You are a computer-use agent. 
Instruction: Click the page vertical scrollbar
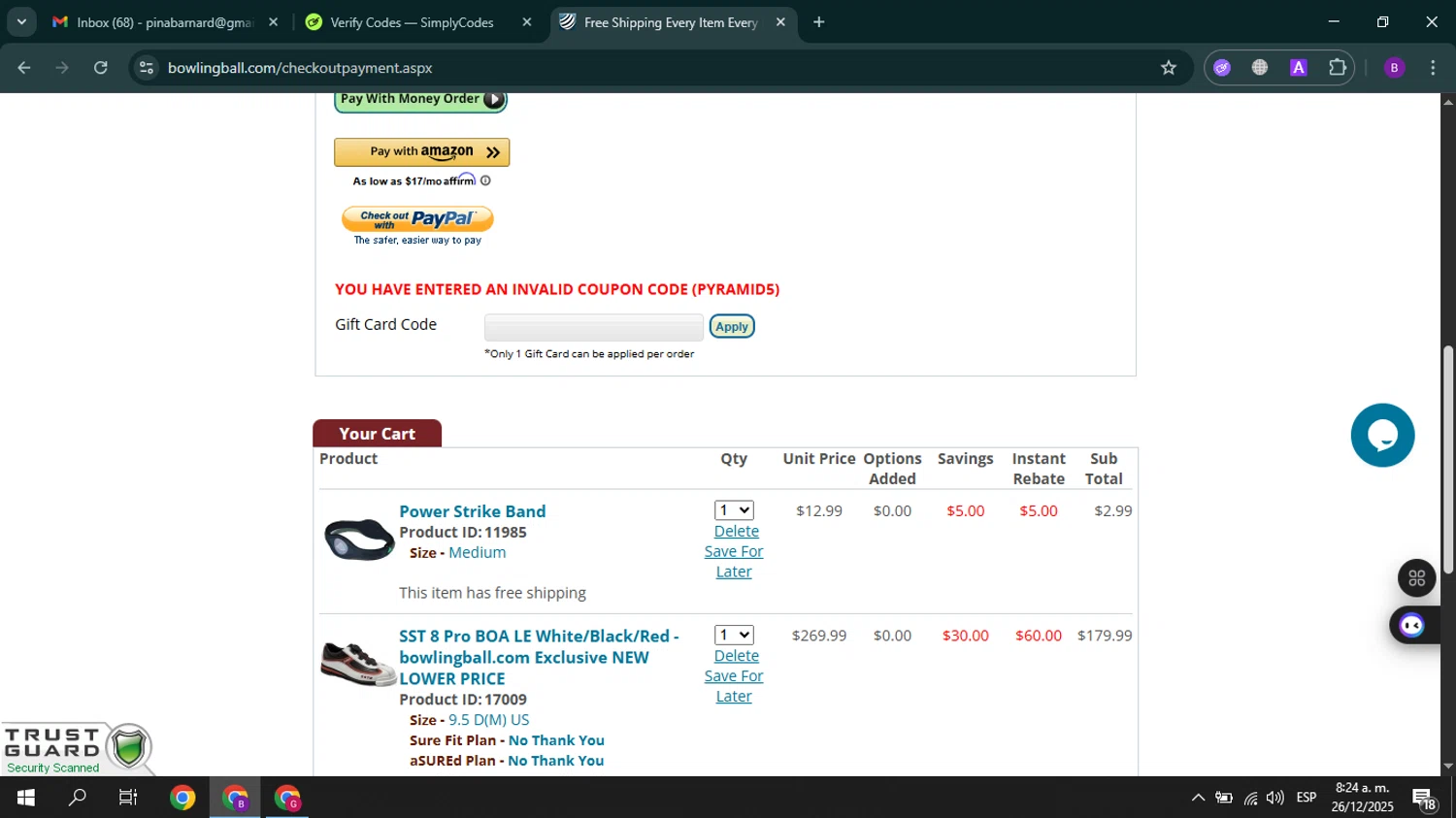[x=1447, y=461]
